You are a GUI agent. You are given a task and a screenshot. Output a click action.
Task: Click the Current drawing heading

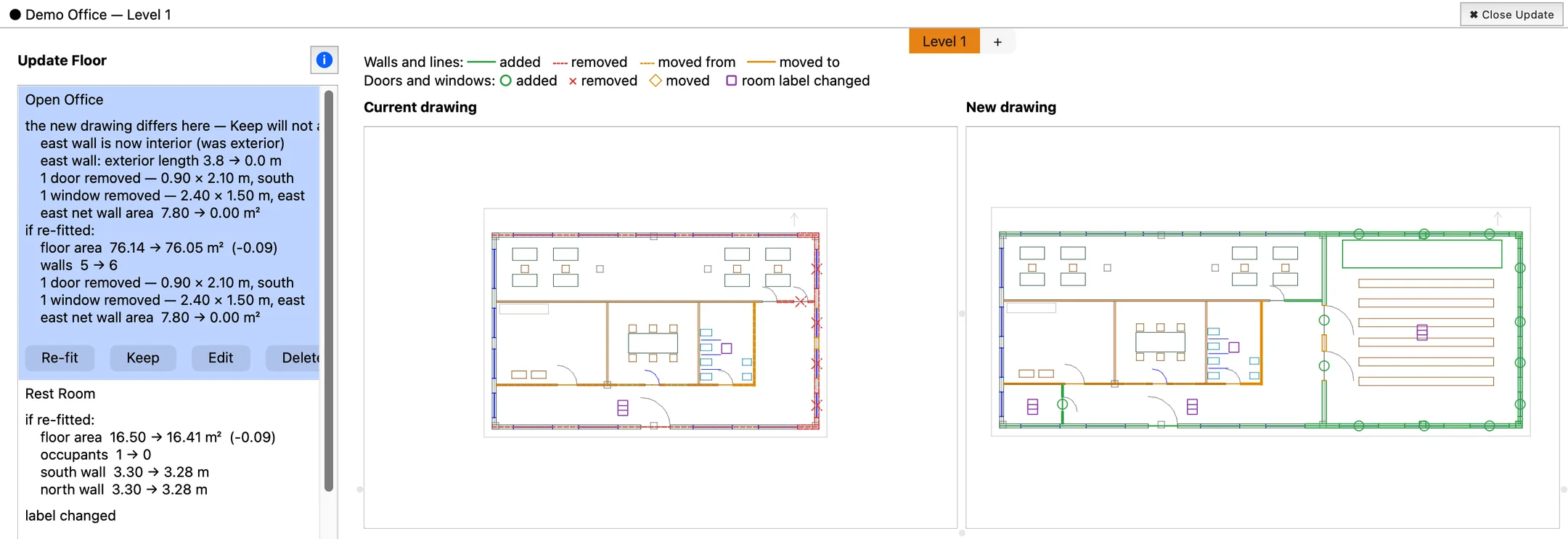[420, 108]
